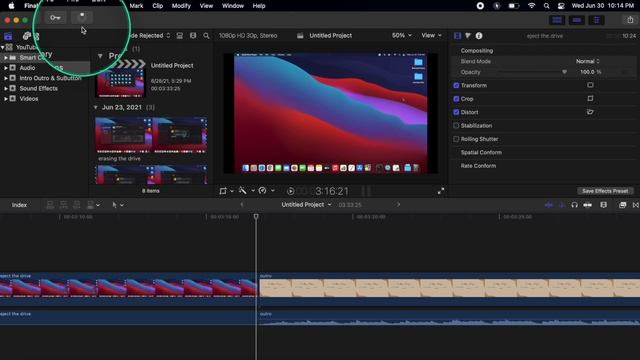The image size is (640, 360).
Task: Open the Libraries sidebar icon
Action: click(8, 36)
